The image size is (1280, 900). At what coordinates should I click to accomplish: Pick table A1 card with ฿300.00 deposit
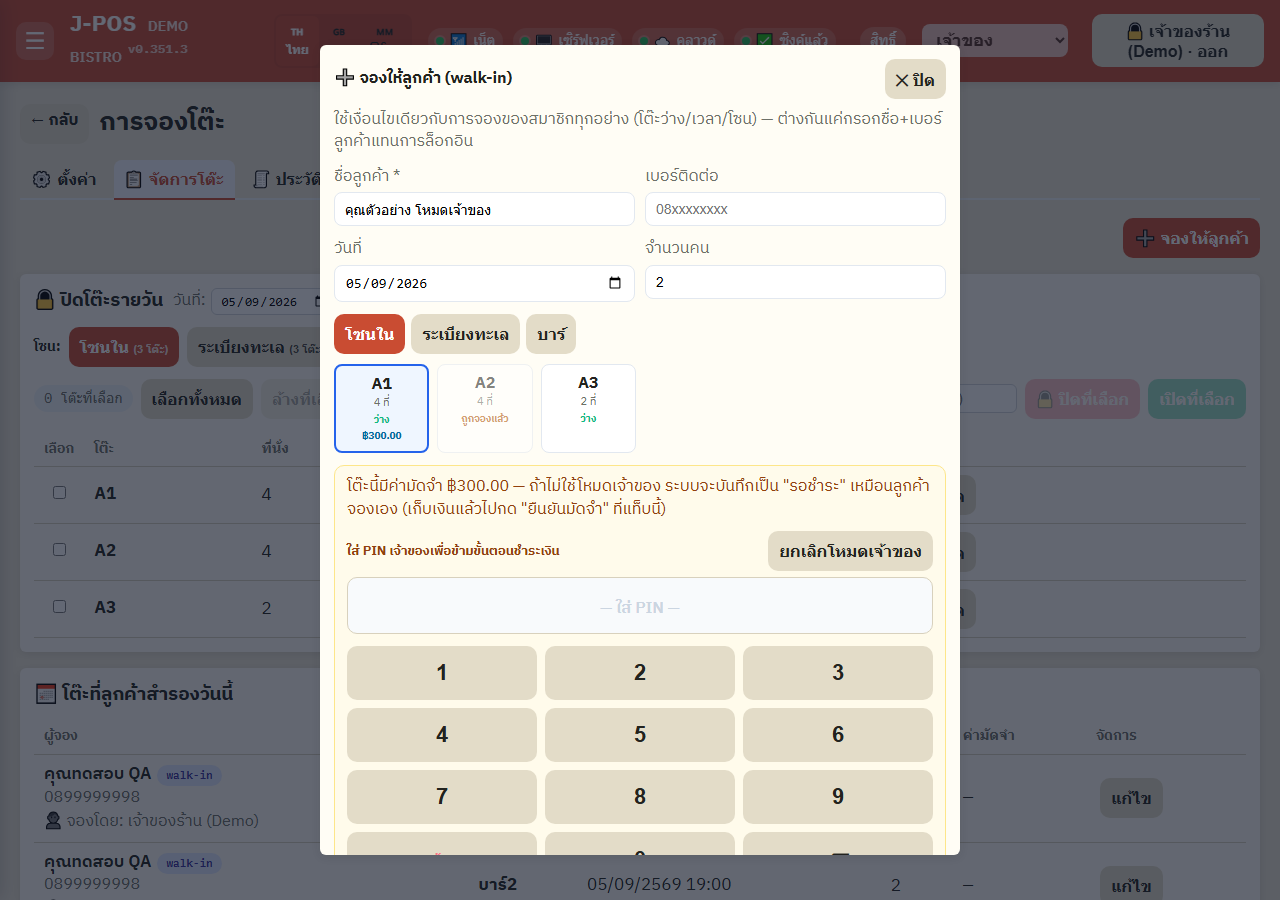point(381,408)
